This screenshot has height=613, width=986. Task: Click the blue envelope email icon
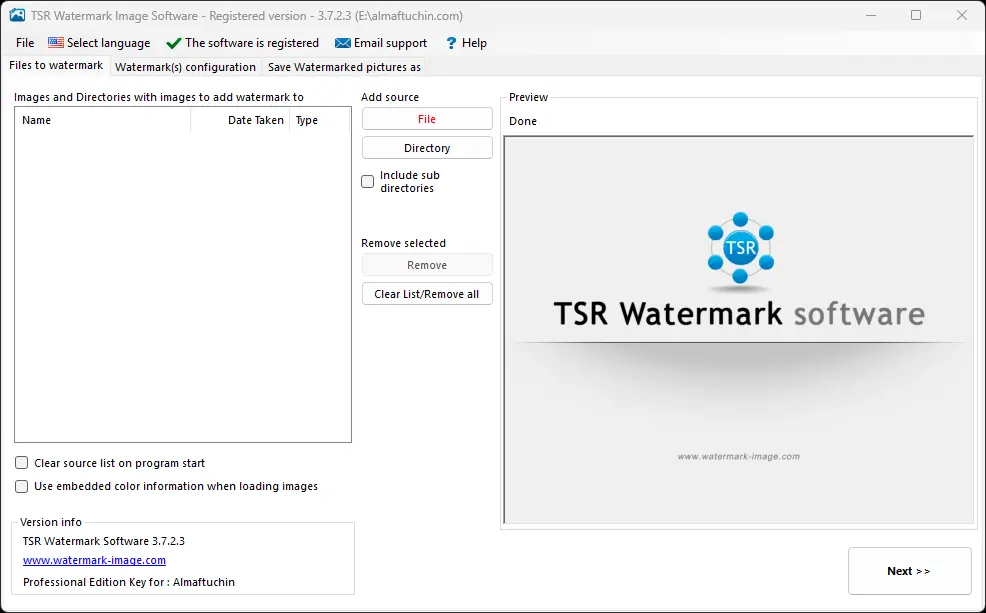pos(343,43)
